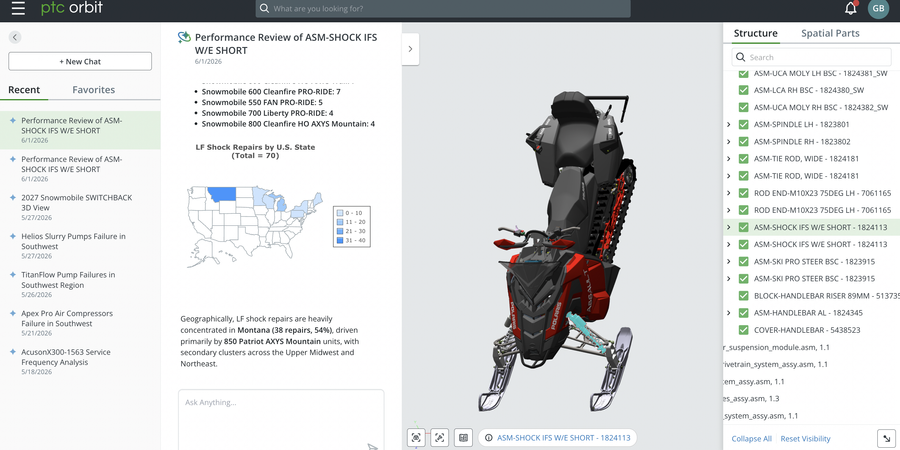Screen dimensions: 900x450
Task: Focus the 'What are you looking for?' search field
Action: pos(443,9)
